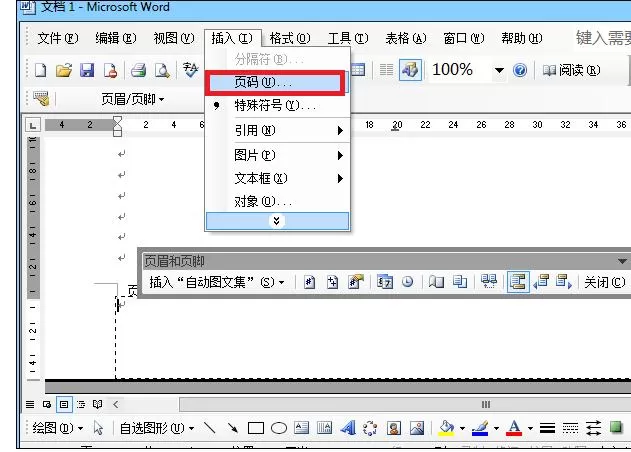This screenshot has width=631, height=452.
Task: Click the Open folder icon
Action: [x=64, y=70]
